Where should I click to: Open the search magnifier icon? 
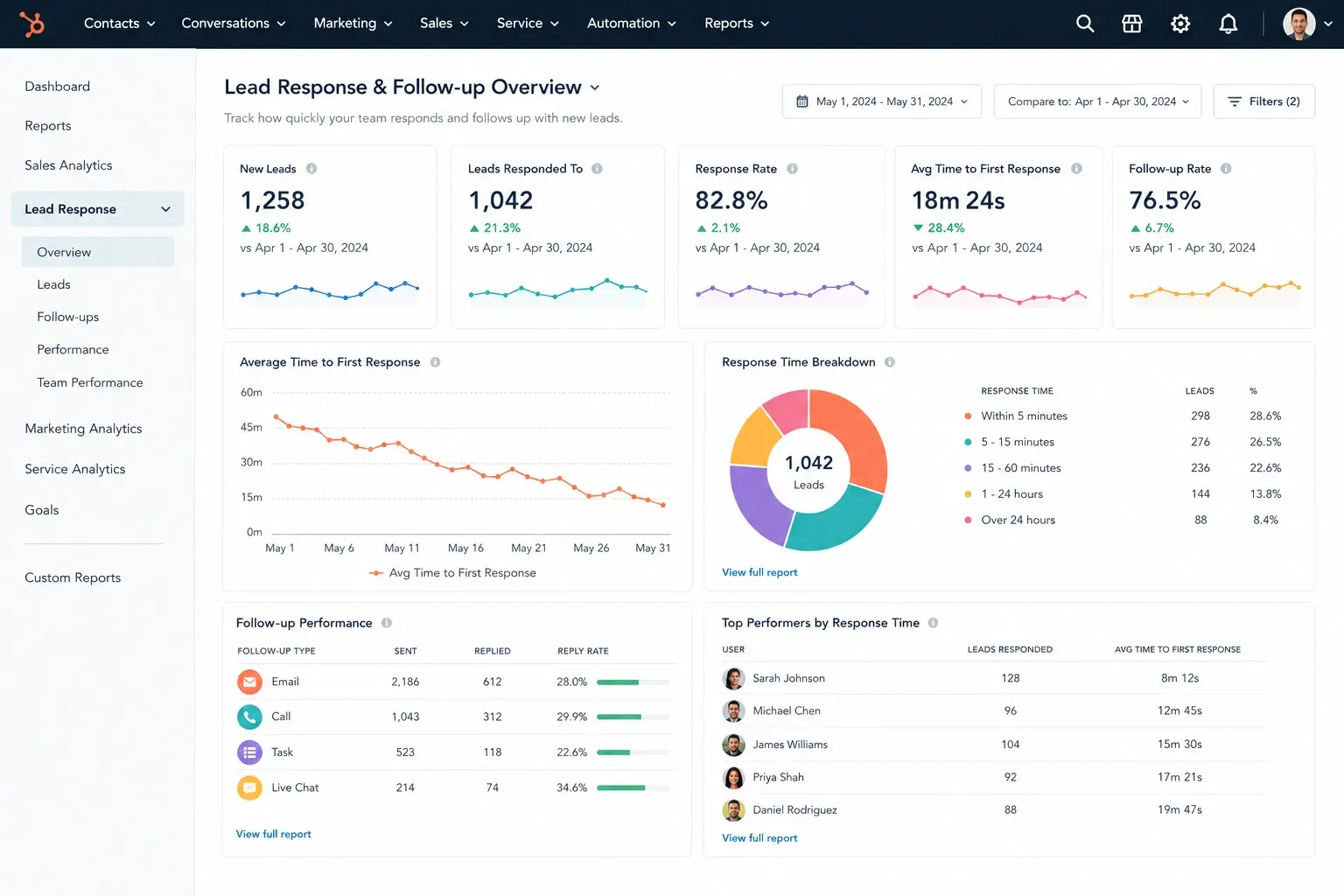click(1085, 24)
